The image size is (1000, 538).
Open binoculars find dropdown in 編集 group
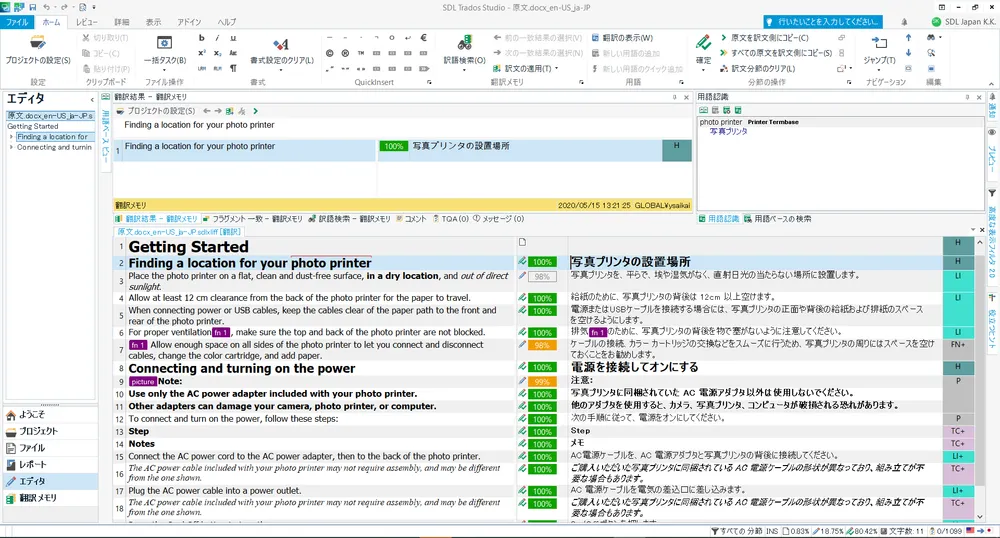click(934, 38)
